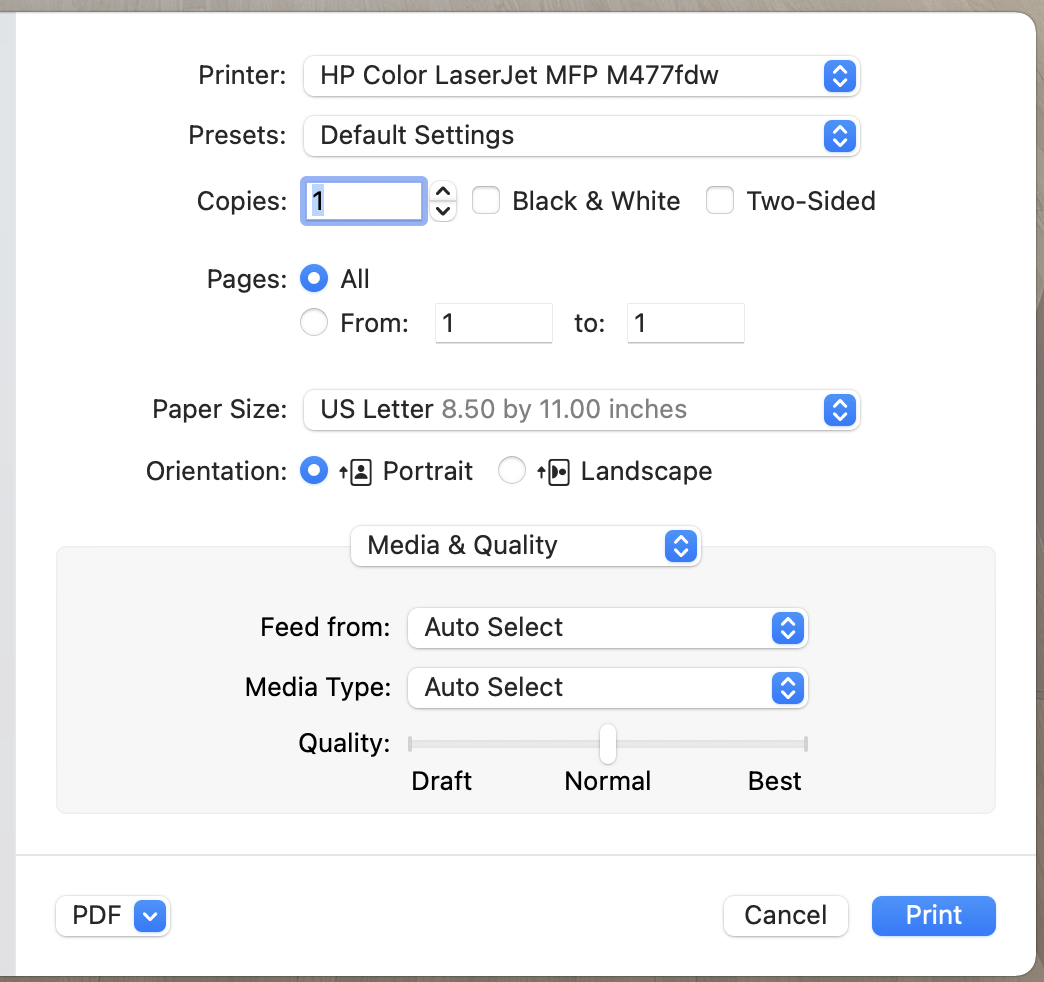Enable the Black & White checkbox
Screen dimensions: 1044x982
tap(486, 201)
